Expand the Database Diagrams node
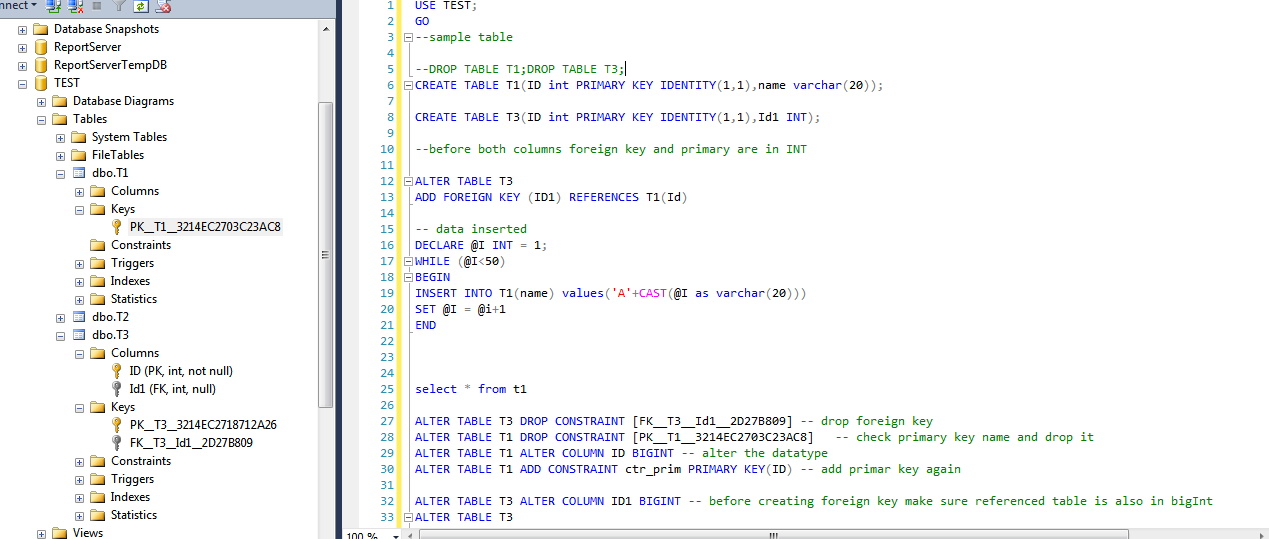The height and width of the screenshot is (539, 1269). (x=41, y=101)
